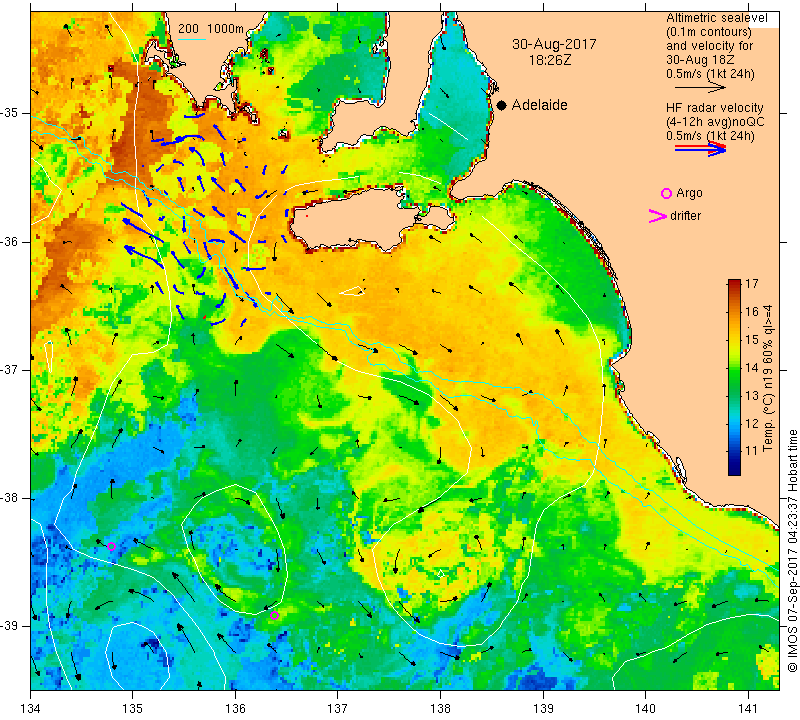The height and width of the screenshot is (720, 800).
Task: Click the 134 longitude axis label
Action: tap(31, 708)
